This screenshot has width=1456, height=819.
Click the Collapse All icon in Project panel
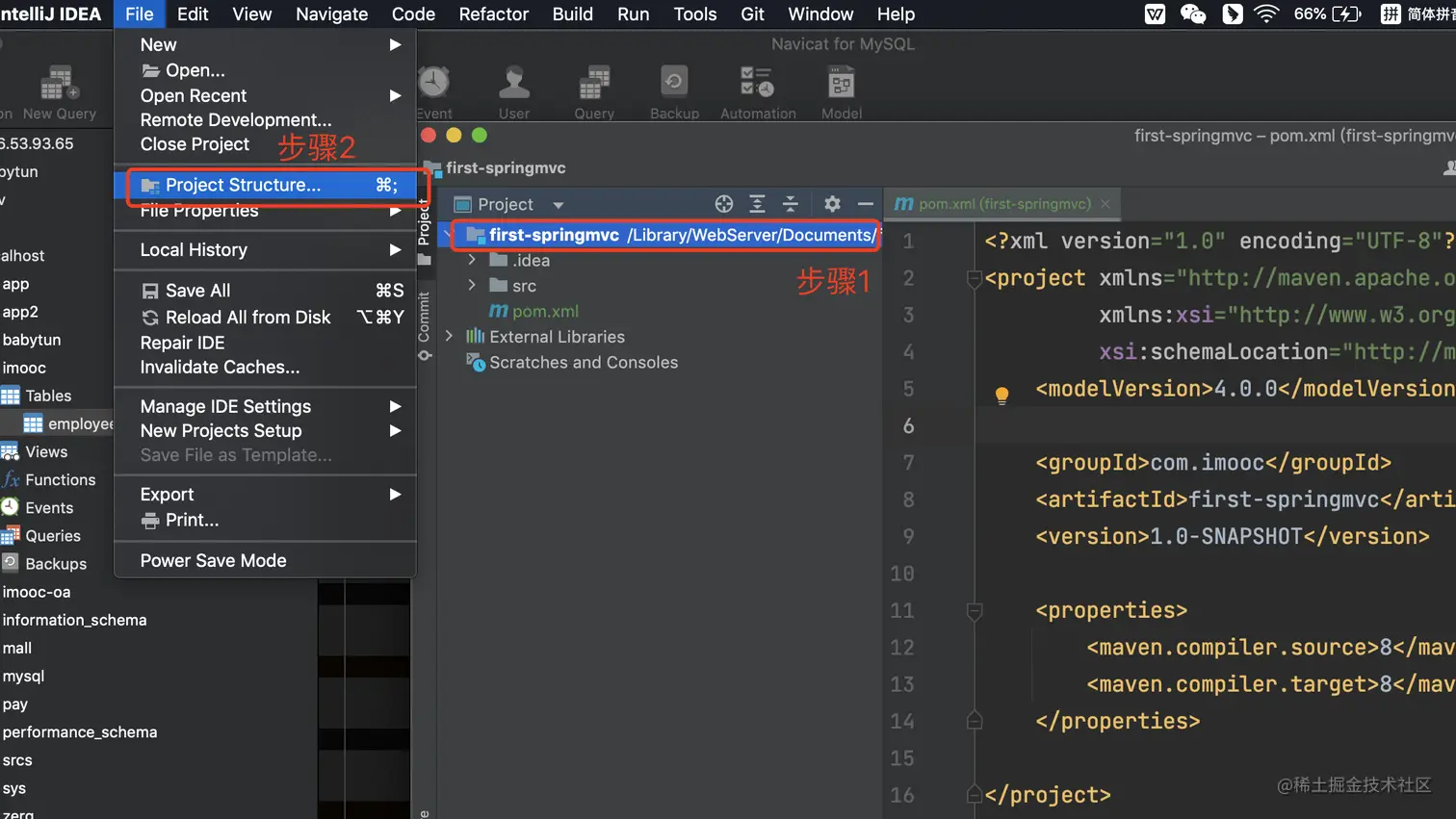tap(791, 204)
